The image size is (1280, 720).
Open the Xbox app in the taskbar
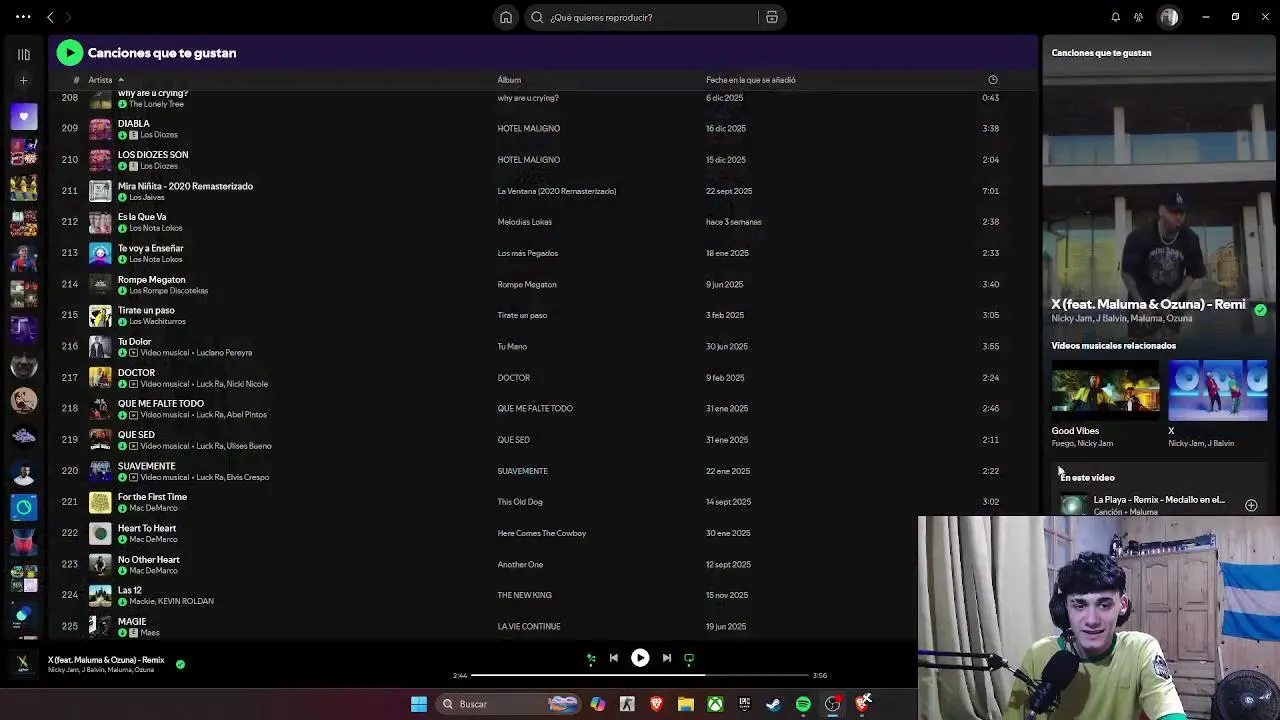coord(715,704)
